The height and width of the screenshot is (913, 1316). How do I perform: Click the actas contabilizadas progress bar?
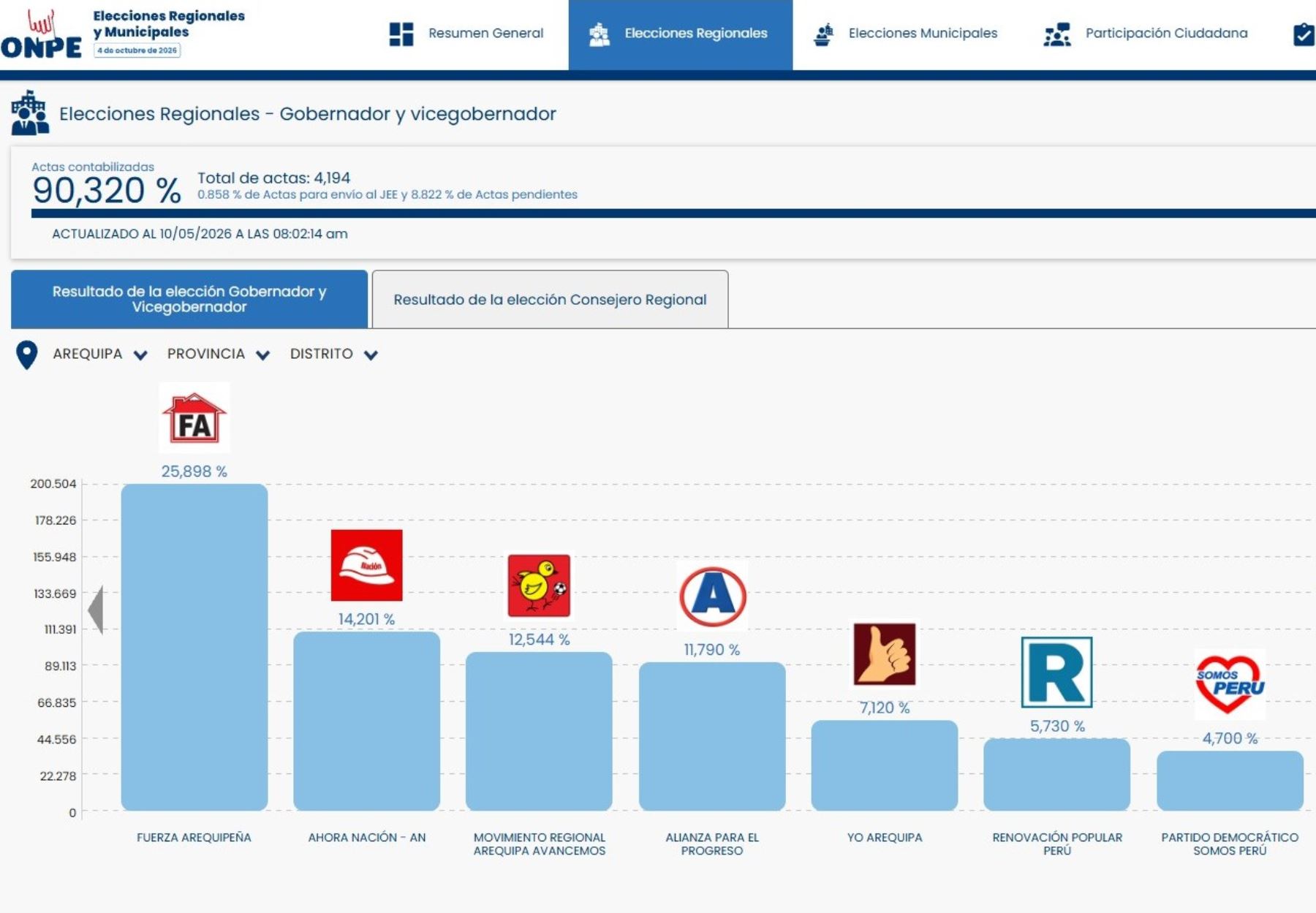(673, 213)
